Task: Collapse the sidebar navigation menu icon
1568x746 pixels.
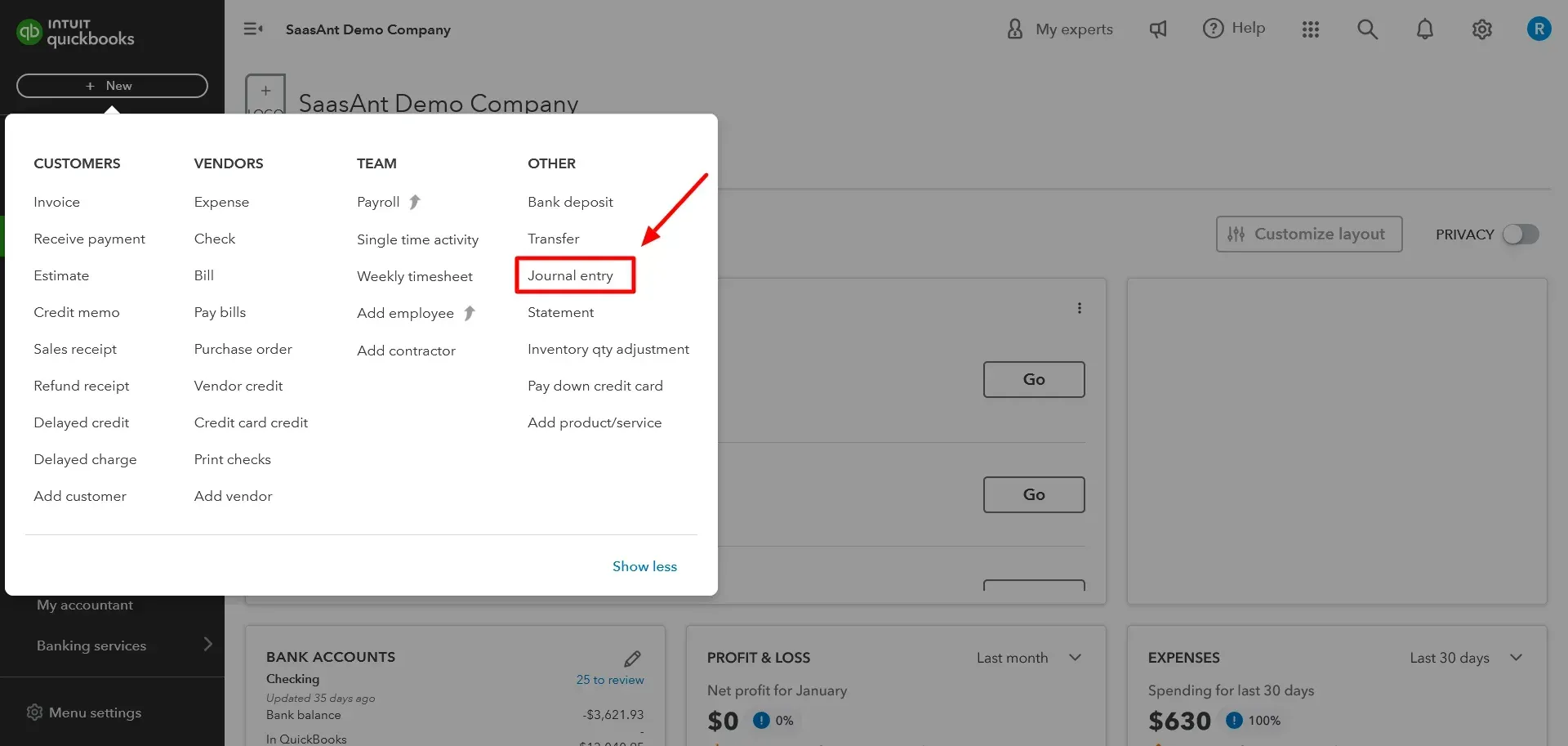Action: pyautogui.click(x=253, y=29)
